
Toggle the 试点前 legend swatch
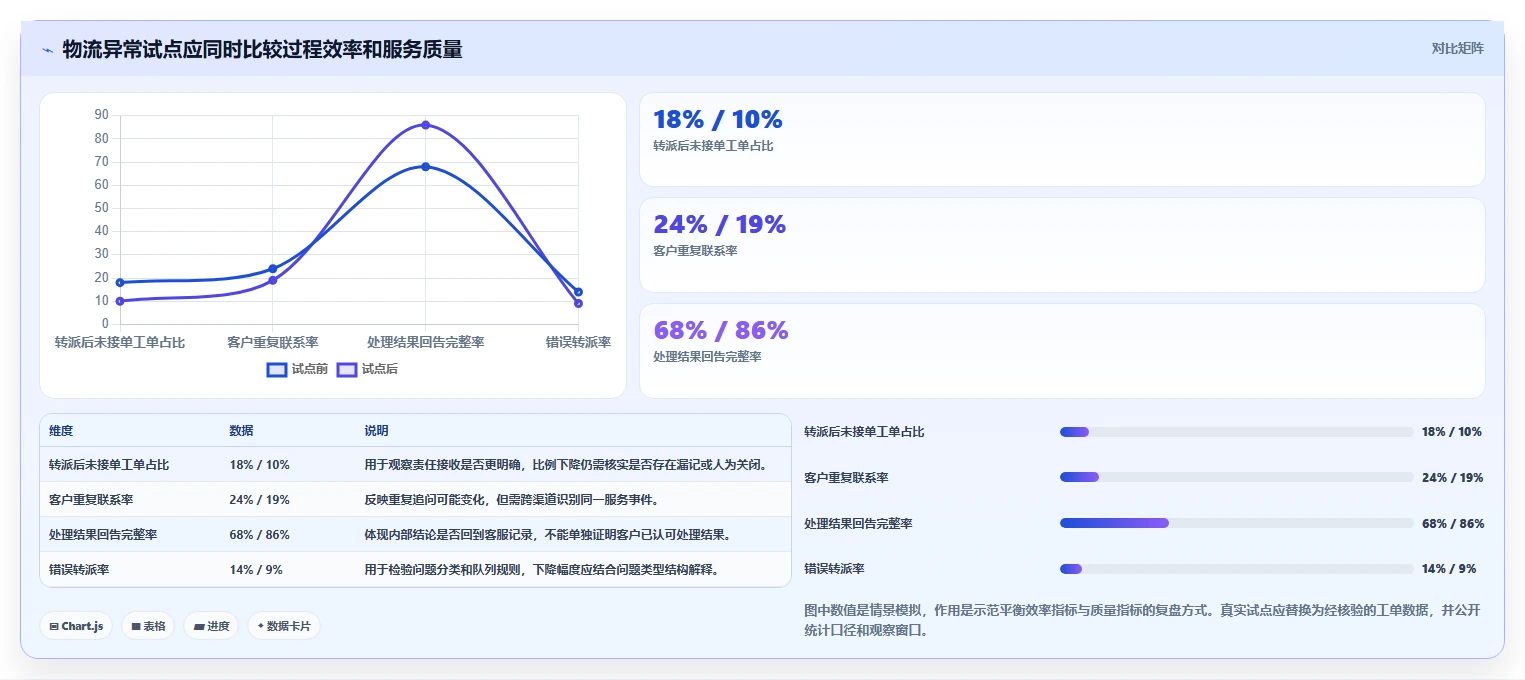pyautogui.click(x=277, y=369)
